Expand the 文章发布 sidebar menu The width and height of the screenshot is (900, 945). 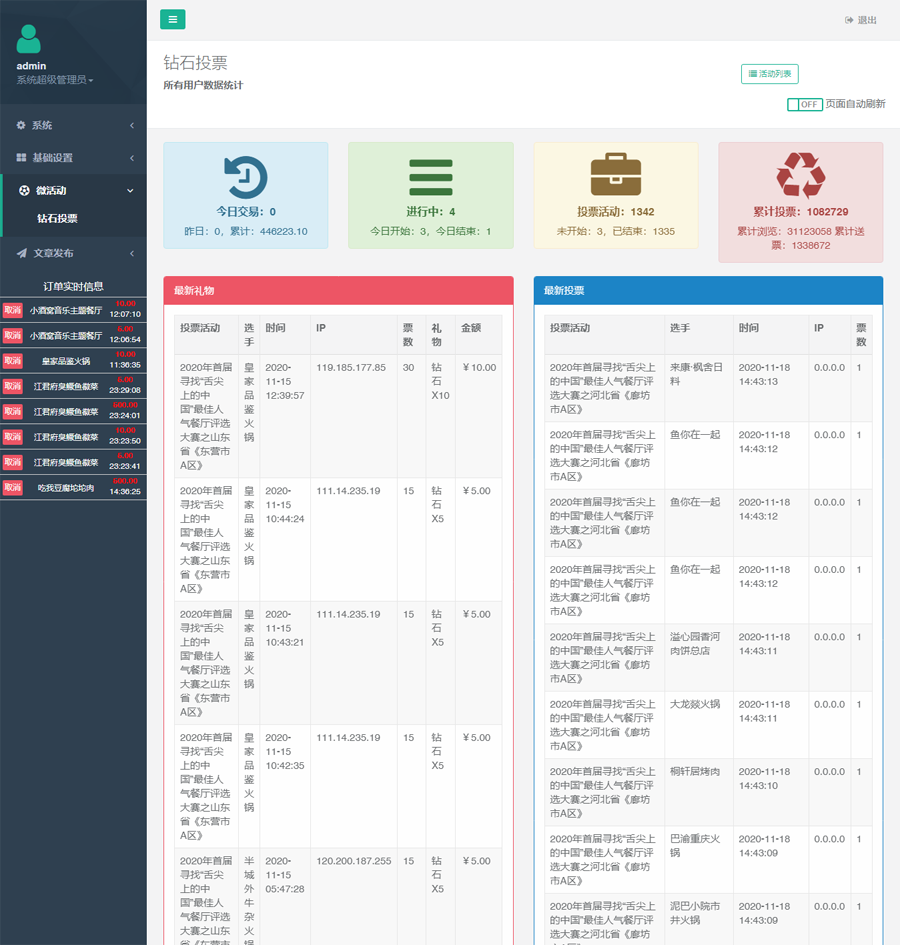(73, 253)
